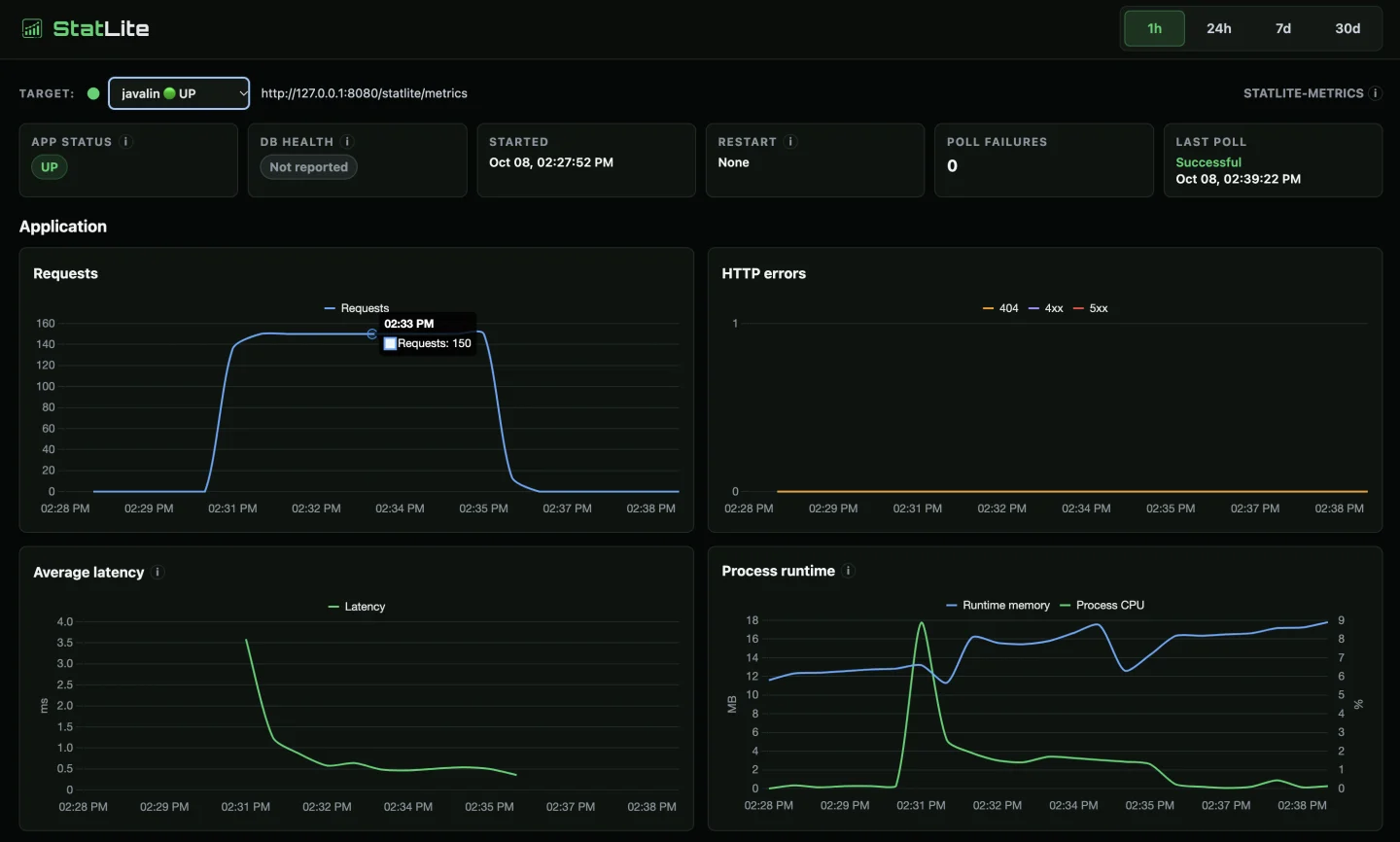Click the UP app status badge
1400x842 pixels.
pos(50,167)
